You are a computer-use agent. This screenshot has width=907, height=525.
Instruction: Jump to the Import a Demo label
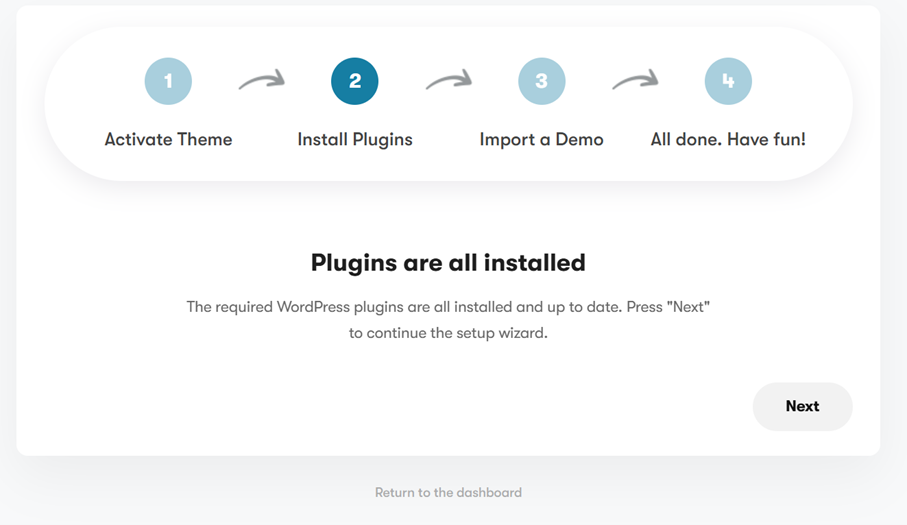click(541, 140)
